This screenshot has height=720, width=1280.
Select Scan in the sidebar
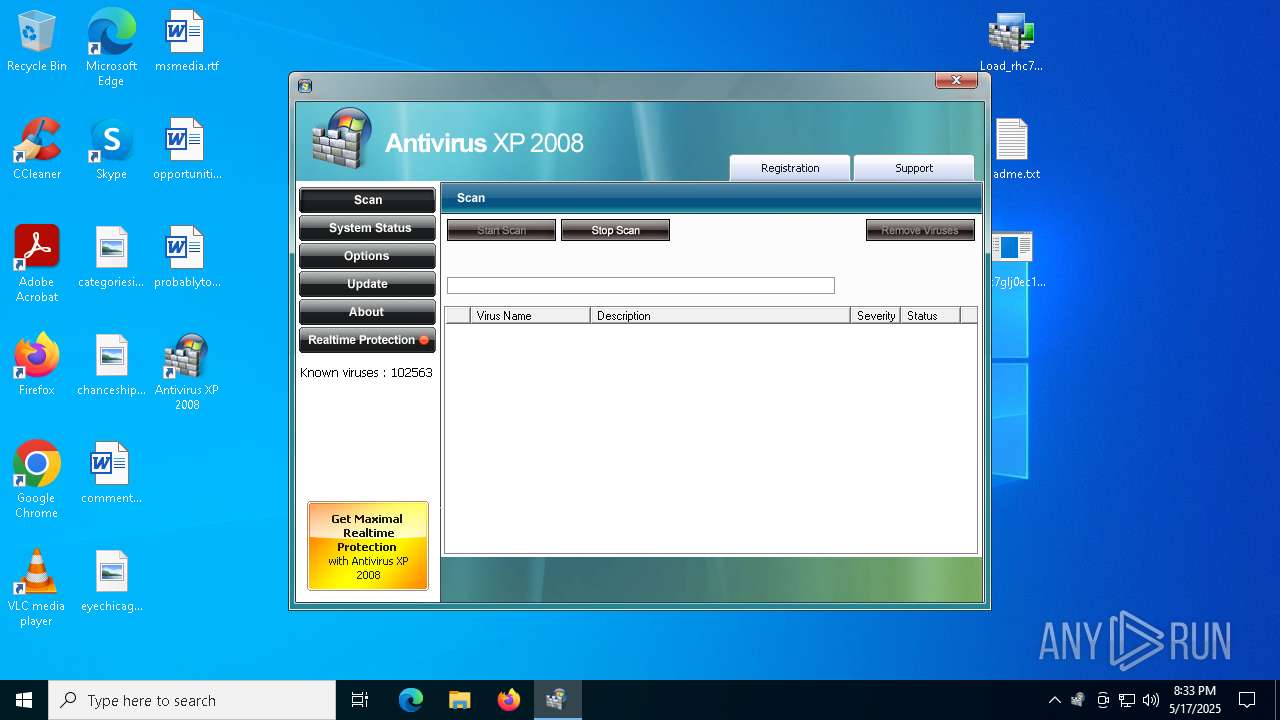(367, 200)
